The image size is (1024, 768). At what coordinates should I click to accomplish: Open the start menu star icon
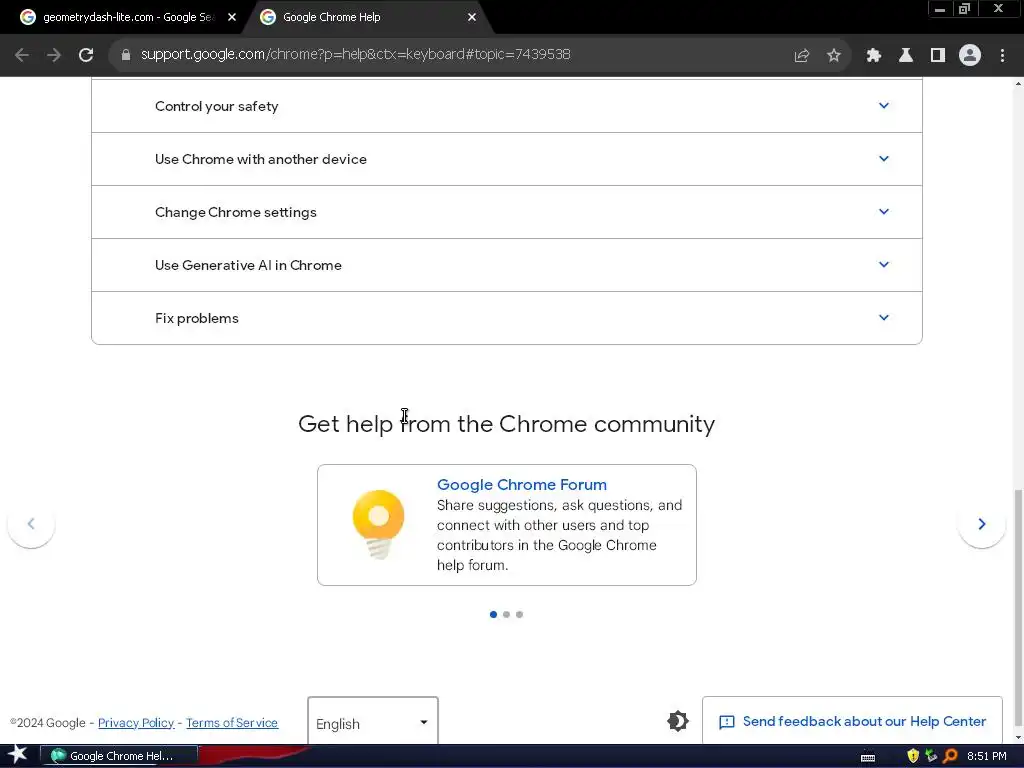[x=18, y=755]
